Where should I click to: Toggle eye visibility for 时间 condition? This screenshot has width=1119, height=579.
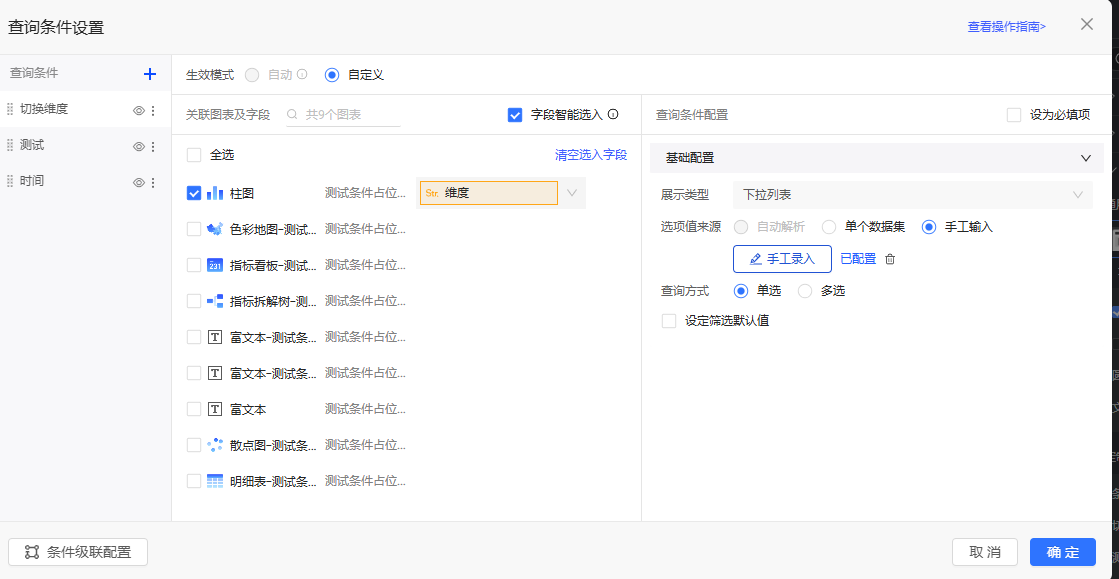pos(139,182)
